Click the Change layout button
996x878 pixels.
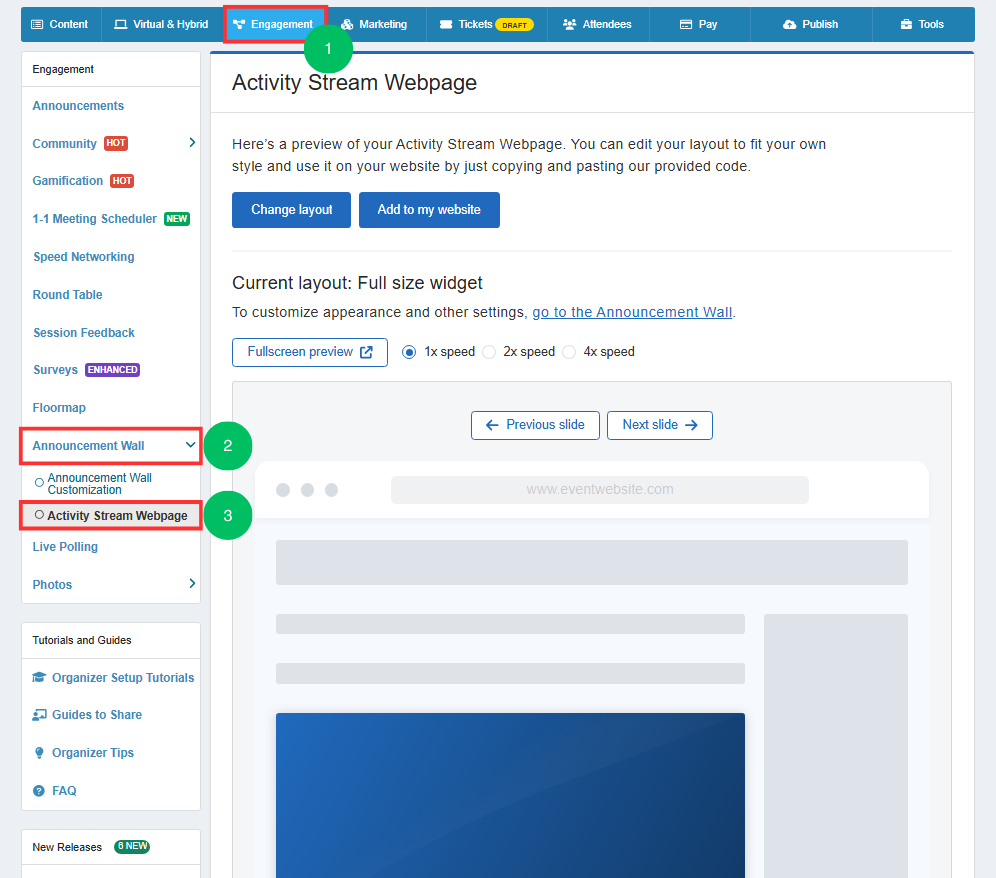(x=292, y=210)
